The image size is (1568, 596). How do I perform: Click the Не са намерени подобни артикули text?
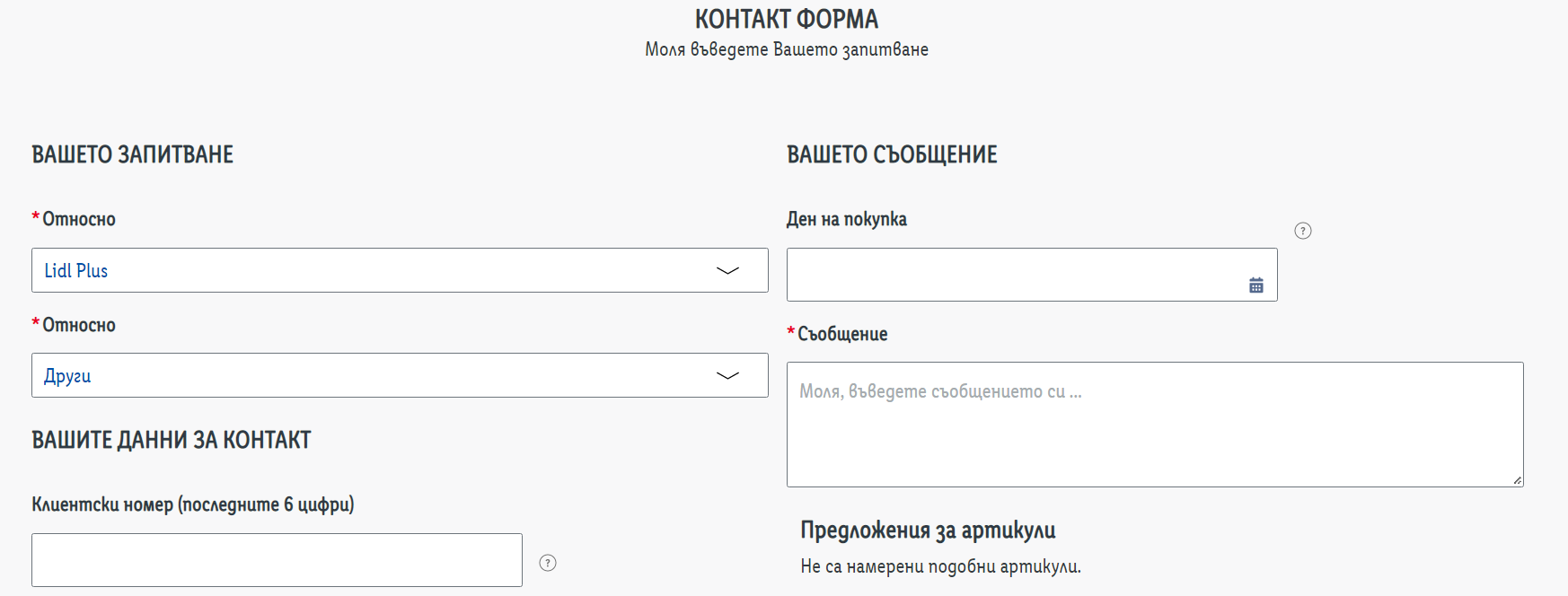tap(940, 566)
